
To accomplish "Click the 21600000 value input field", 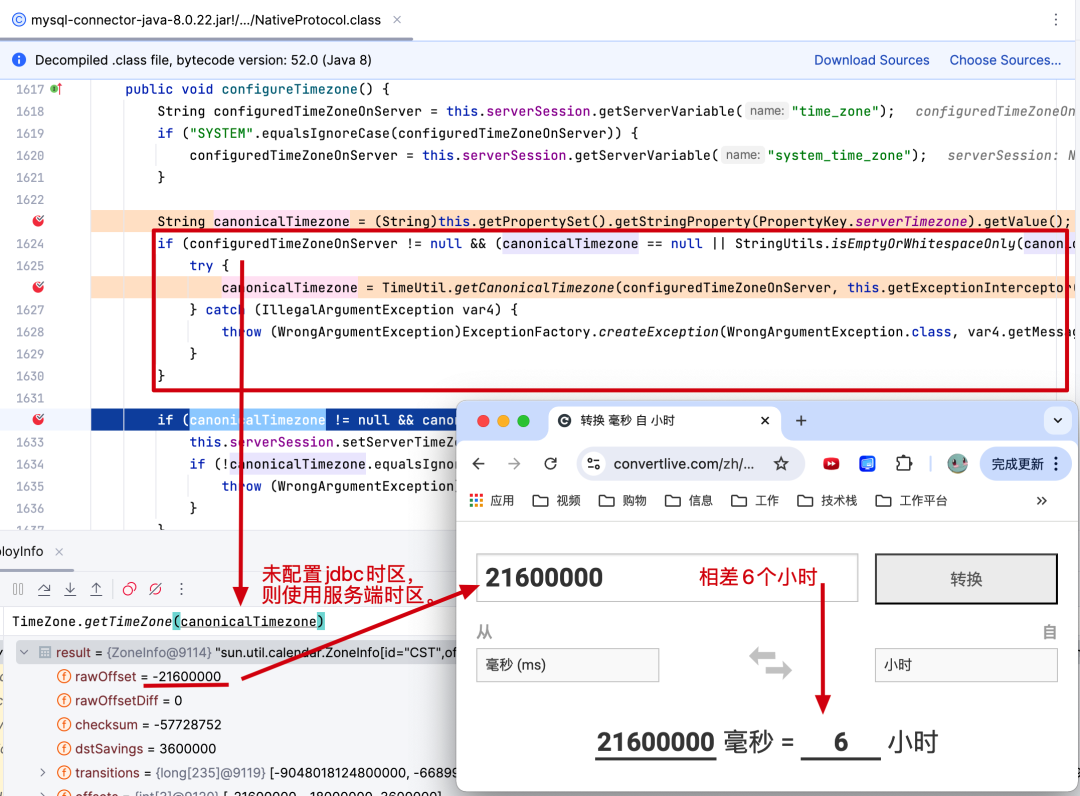I will coord(667,577).
